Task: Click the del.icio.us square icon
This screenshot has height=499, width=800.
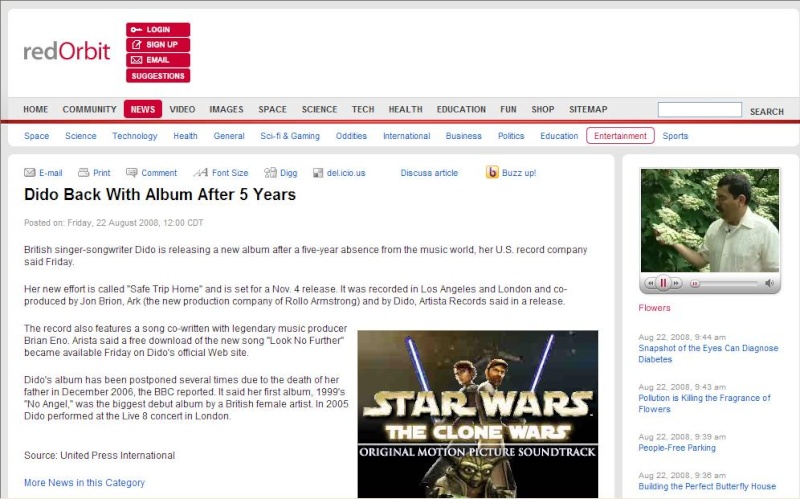Action: click(318, 173)
